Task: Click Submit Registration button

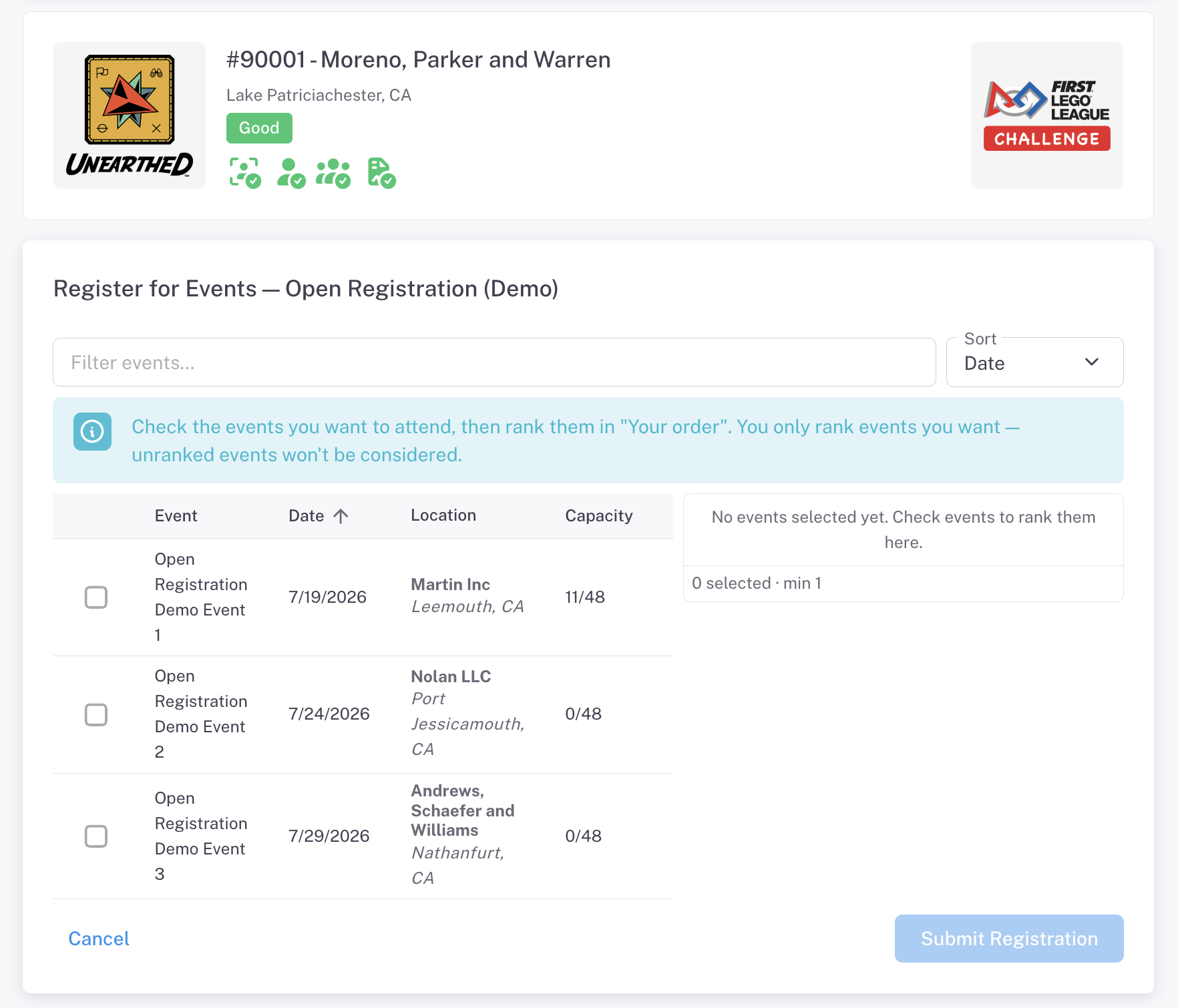Action: (1009, 939)
